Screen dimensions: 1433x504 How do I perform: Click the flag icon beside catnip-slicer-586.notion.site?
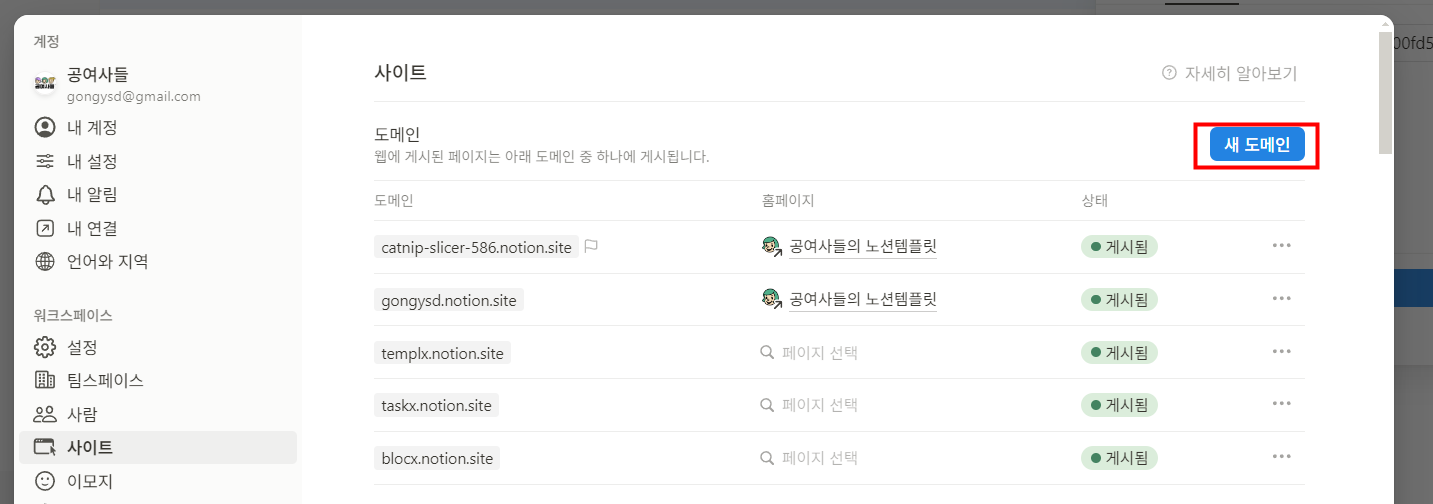point(591,247)
